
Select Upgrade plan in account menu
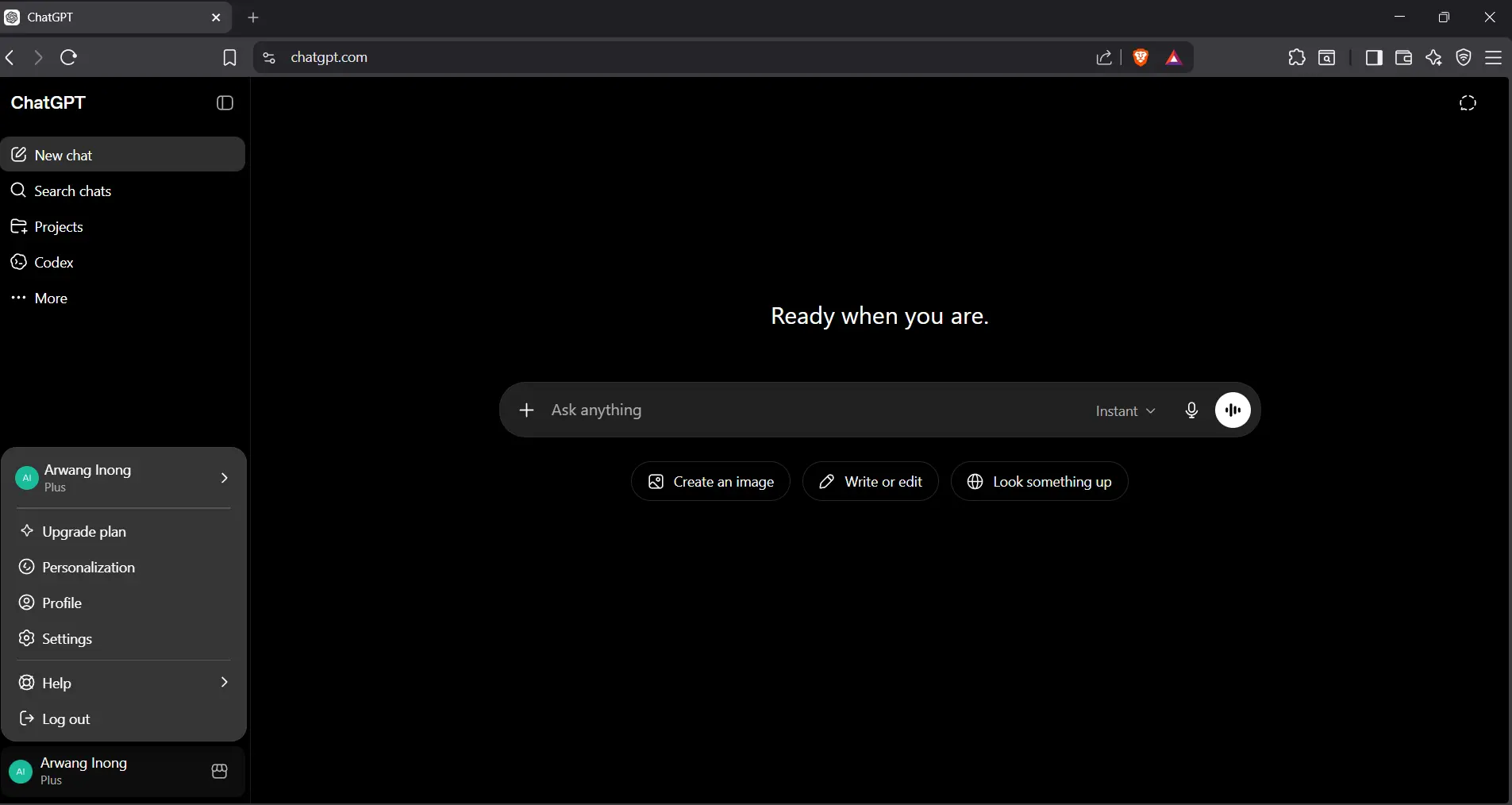123,531
